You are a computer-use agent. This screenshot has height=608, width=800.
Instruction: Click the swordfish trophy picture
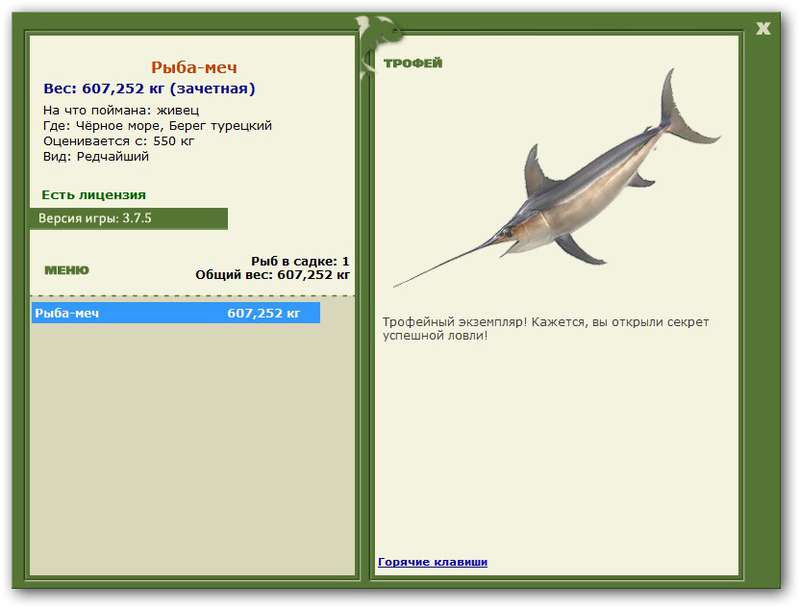click(556, 179)
